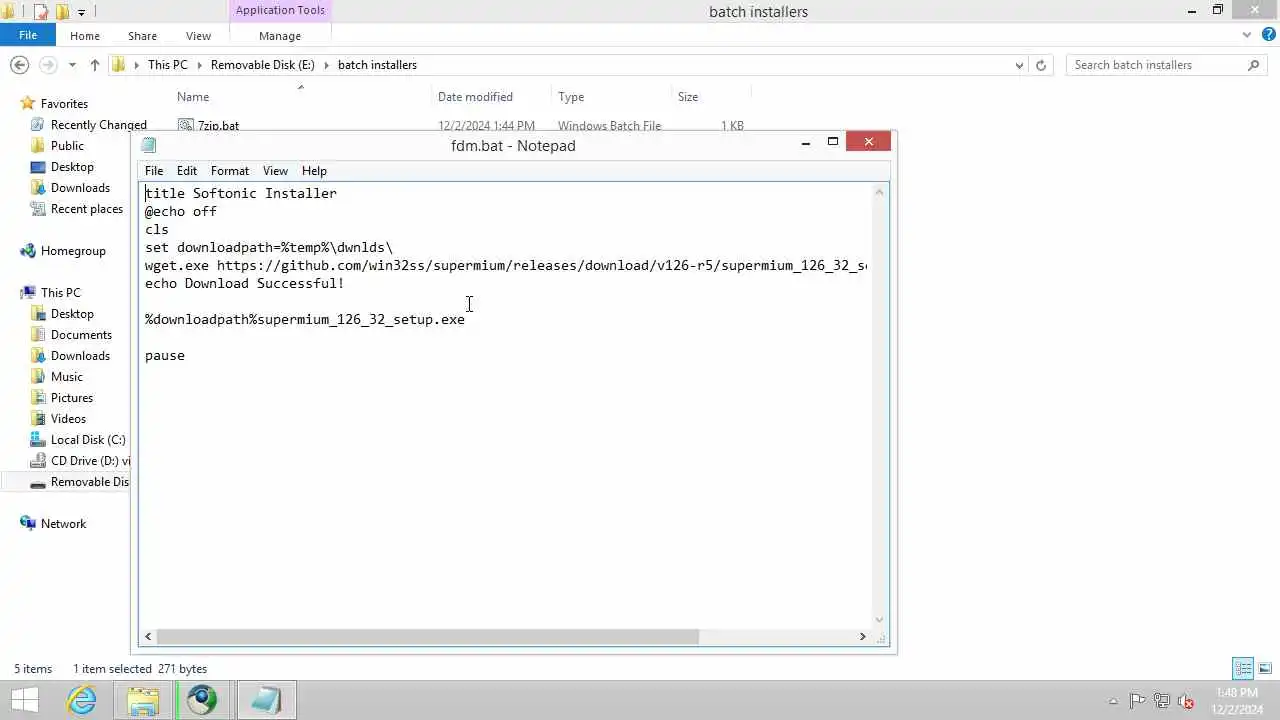
Task: Open CD Drive (D:) in navigation pane
Action: 90,461
